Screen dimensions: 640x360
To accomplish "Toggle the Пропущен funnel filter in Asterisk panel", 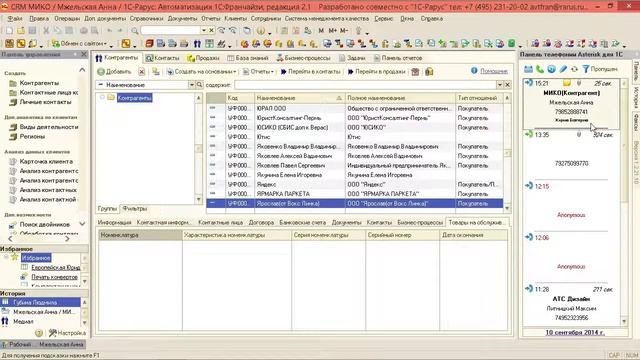I will pos(600,69).
